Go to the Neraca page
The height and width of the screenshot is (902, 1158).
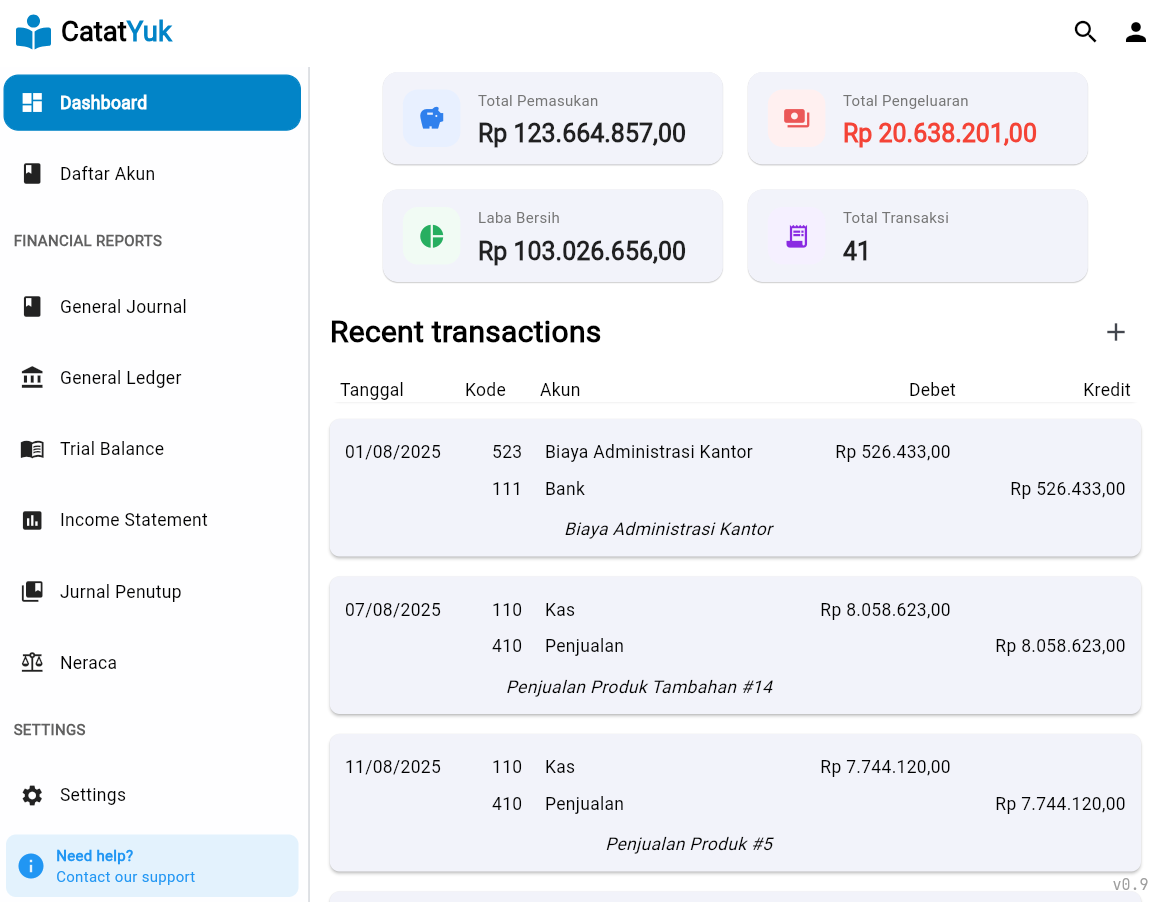point(88,663)
